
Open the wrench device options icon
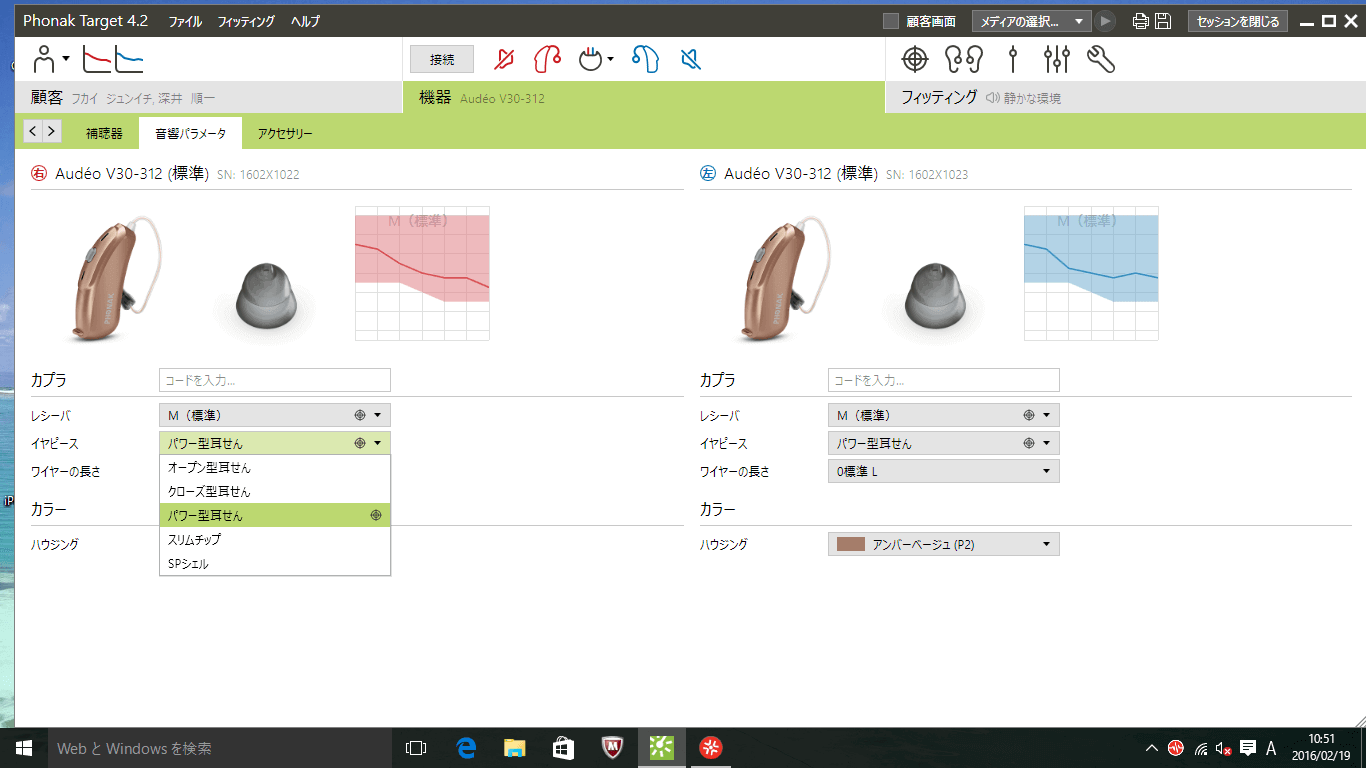pyautogui.click(x=1100, y=60)
